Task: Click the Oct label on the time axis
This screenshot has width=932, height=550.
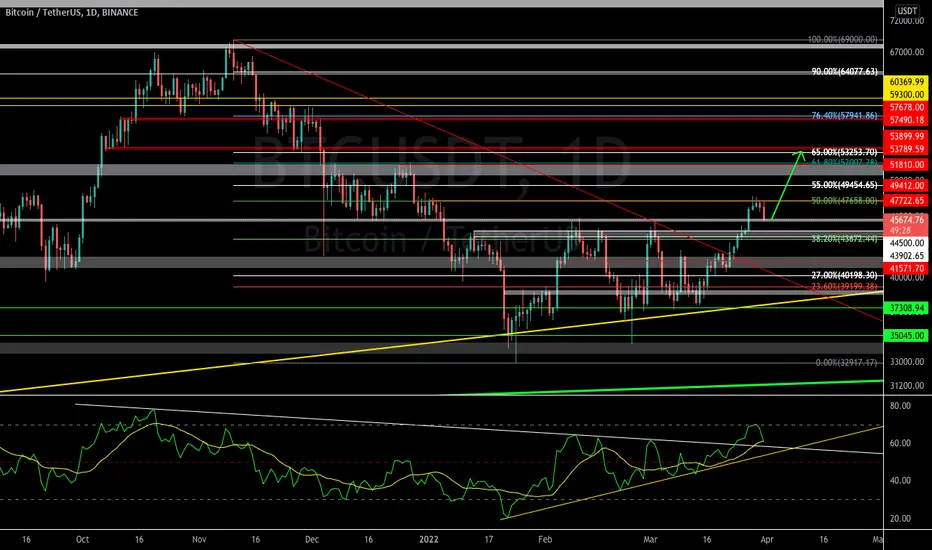Action: (x=83, y=540)
